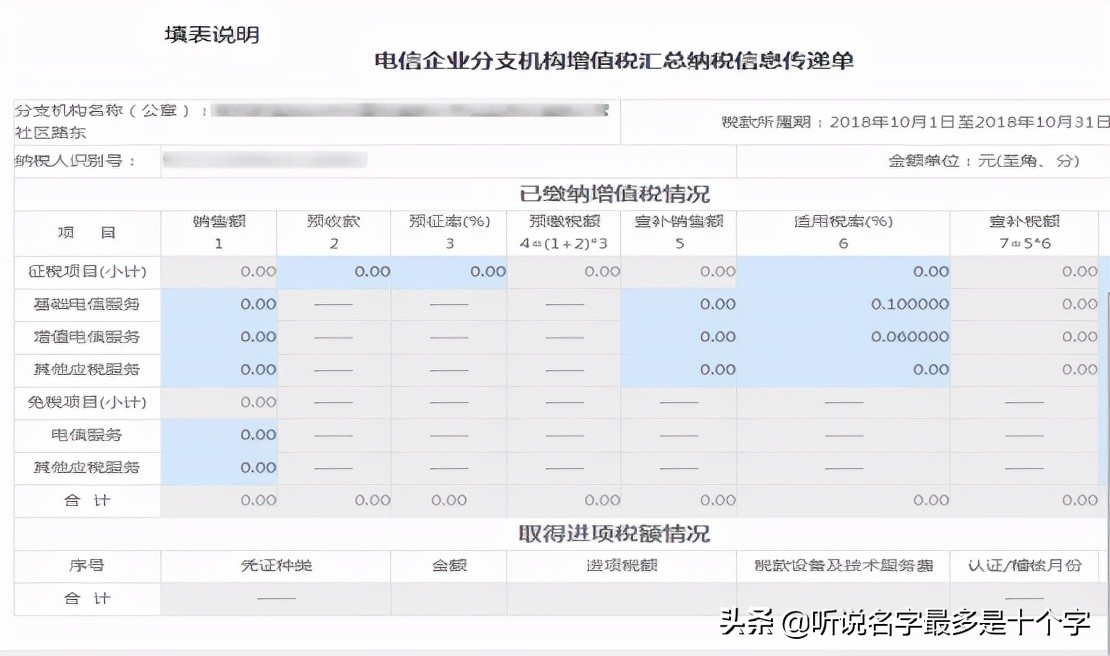Click the 预缴税额 column header

[565, 230]
